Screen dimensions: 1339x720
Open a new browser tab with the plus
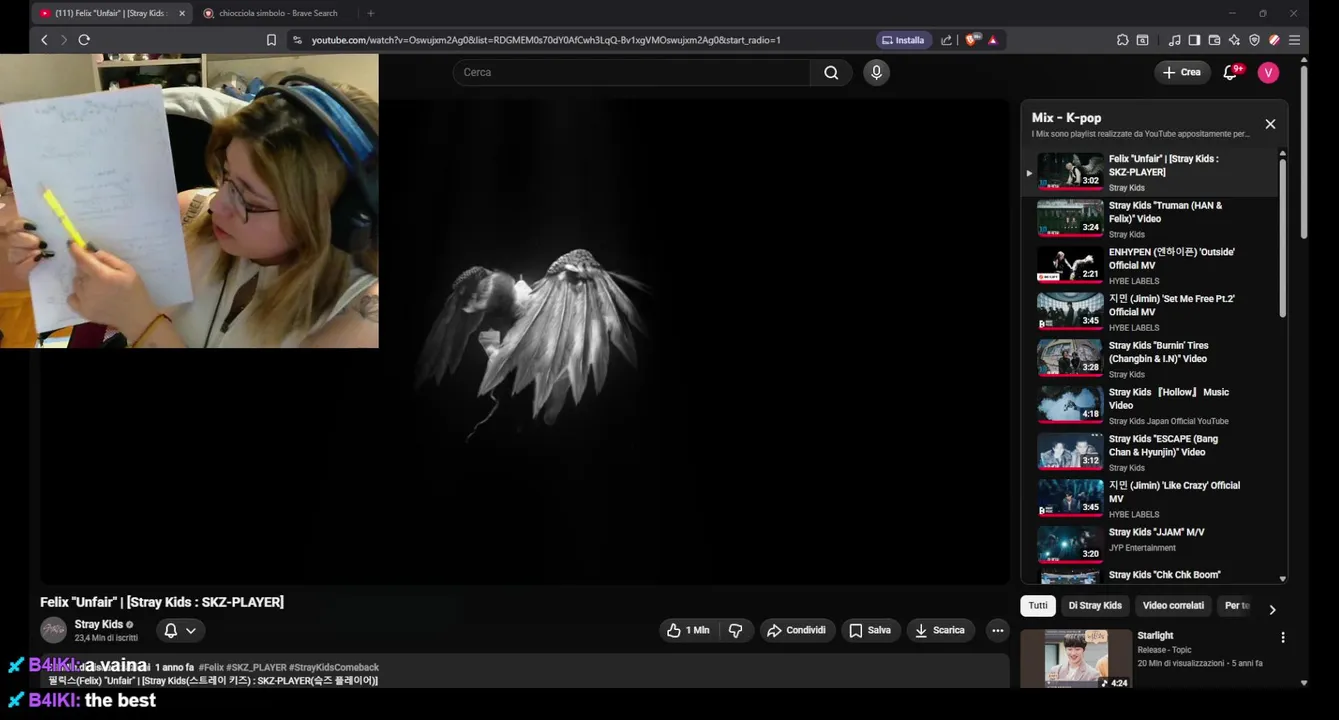[x=371, y=13]
